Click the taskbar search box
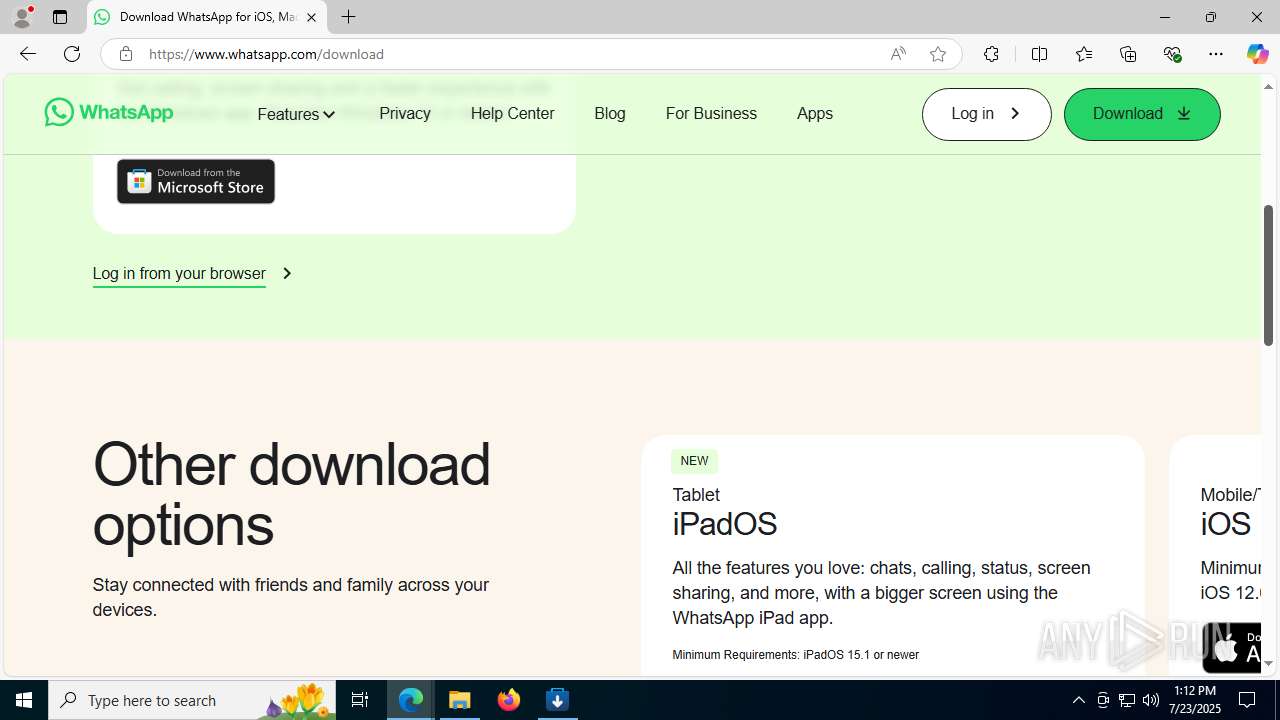1280x720 pixels. 192,700
